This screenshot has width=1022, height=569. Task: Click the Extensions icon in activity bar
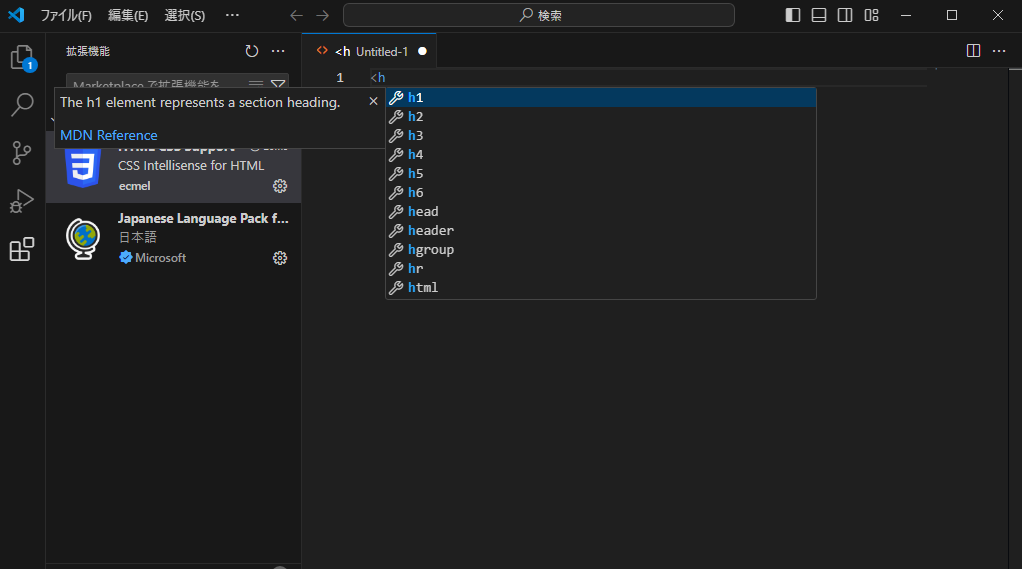tap(22, 249)
